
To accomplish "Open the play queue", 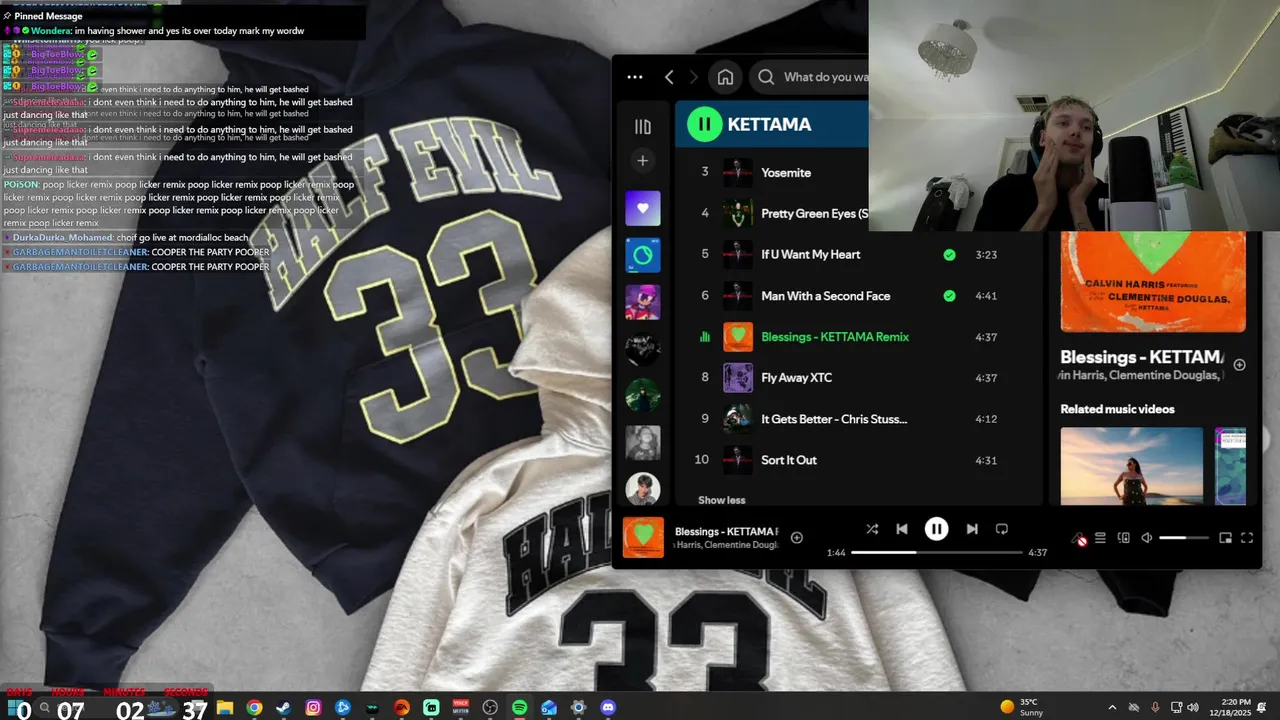I will (x=1100, y=538).
